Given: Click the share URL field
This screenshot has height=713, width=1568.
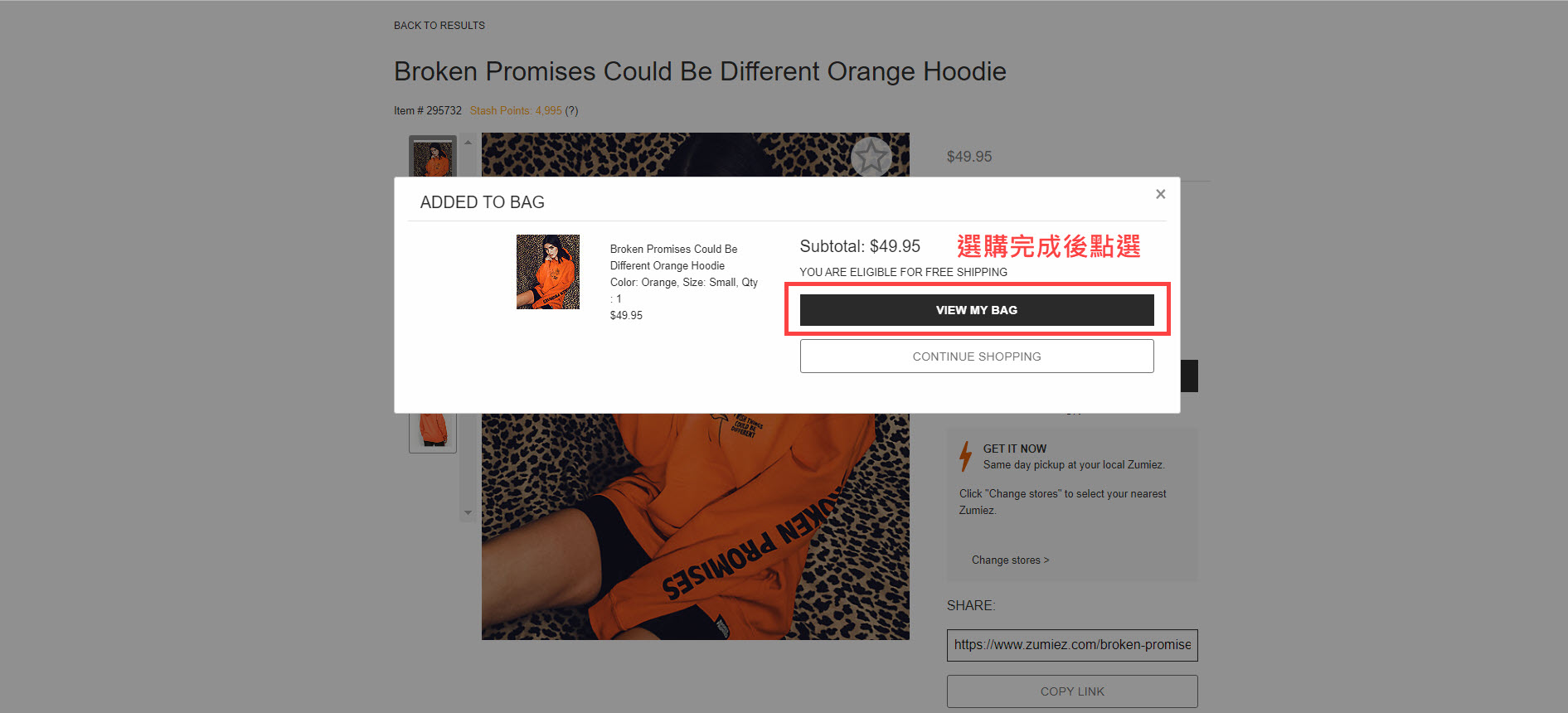Looking at the screenshot, I should tap(1072, 645).
